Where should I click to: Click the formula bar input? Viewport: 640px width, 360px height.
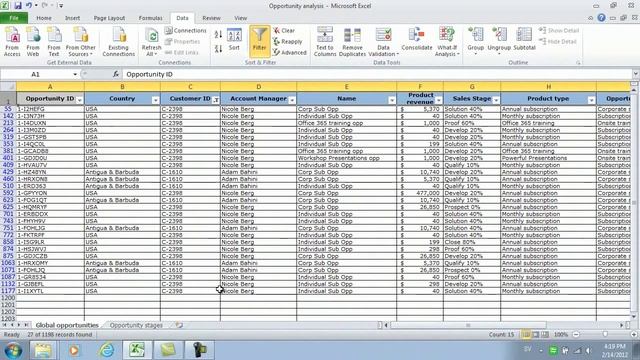tap(378, 74)
